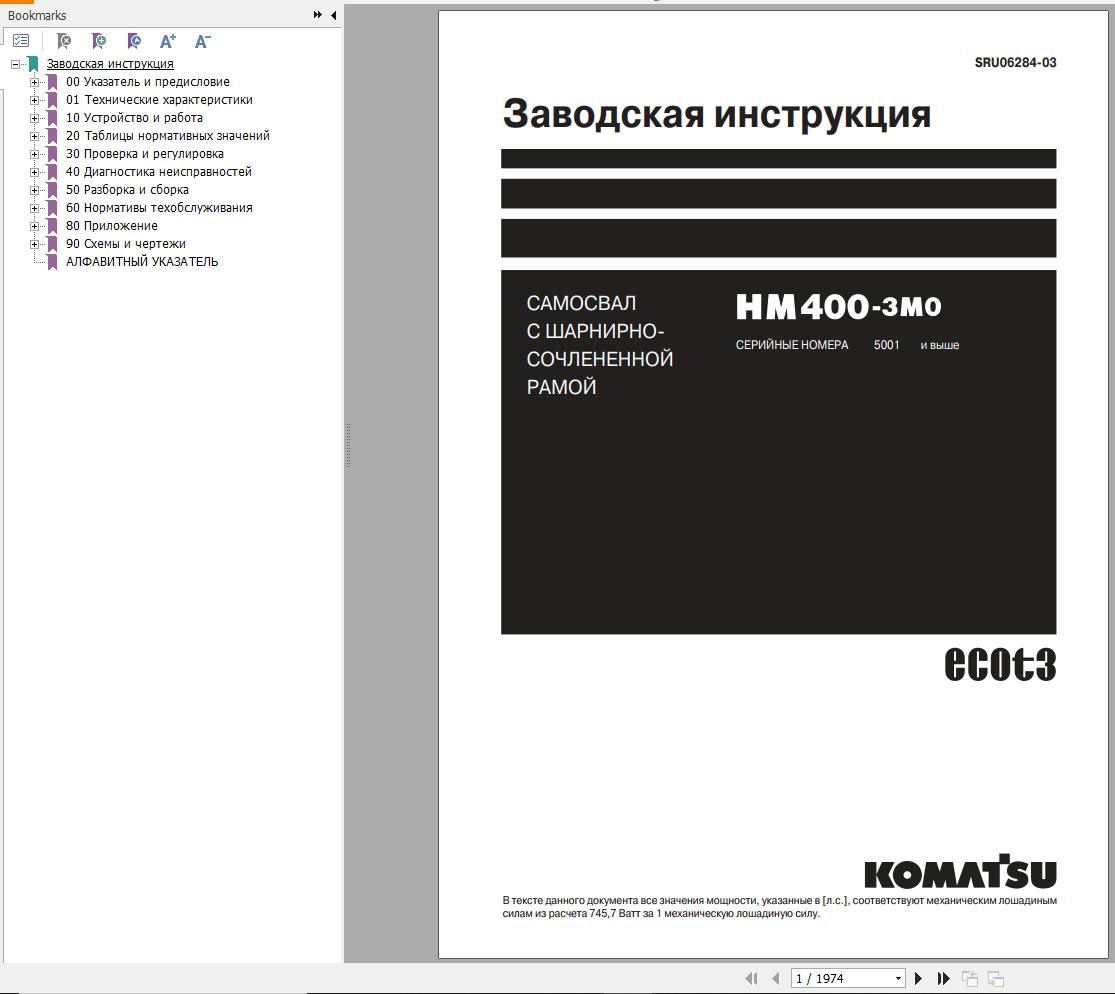The width and height of the screenshot is (1115, 994).
Task: Click the add new bookmark icon
Action: click(x=99, y=41)
